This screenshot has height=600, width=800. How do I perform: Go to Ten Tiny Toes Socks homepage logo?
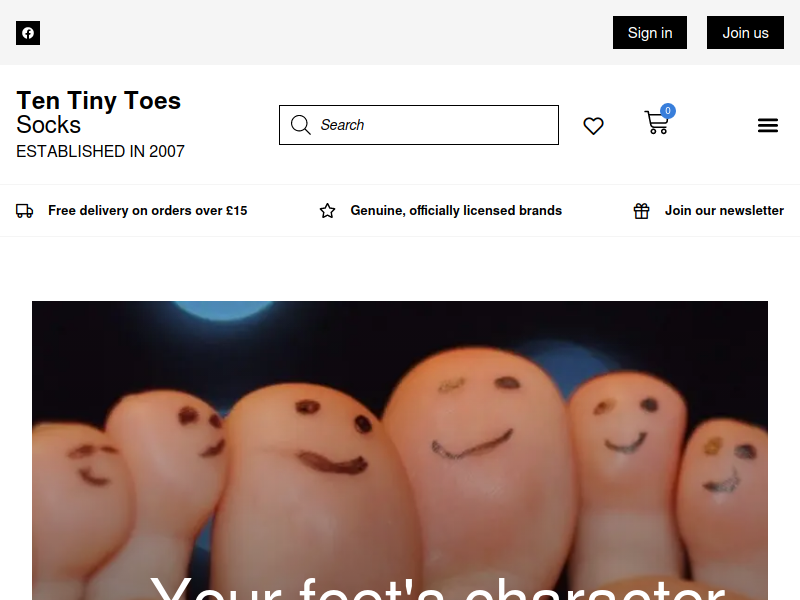(x=98, y=112)
